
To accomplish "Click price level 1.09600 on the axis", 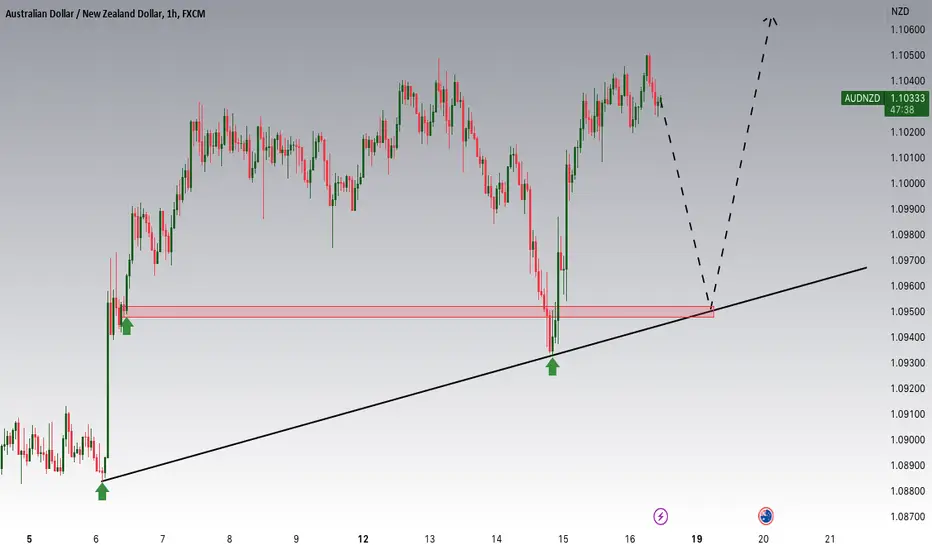I will [907, 285].
